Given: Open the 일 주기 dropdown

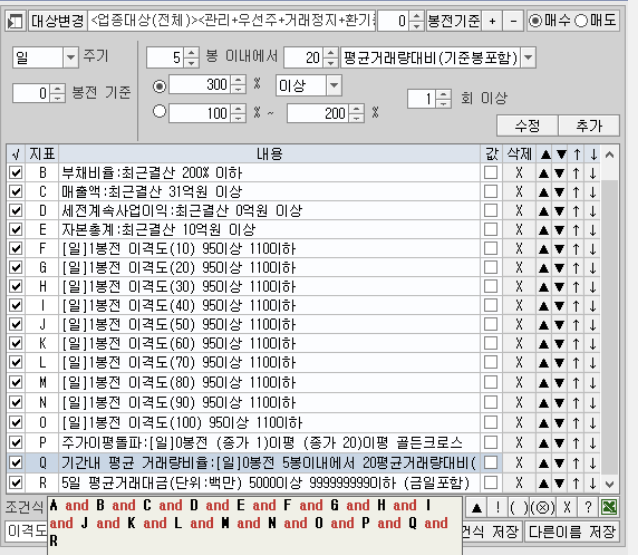Looking at the screenshot, I should [69, 58].
